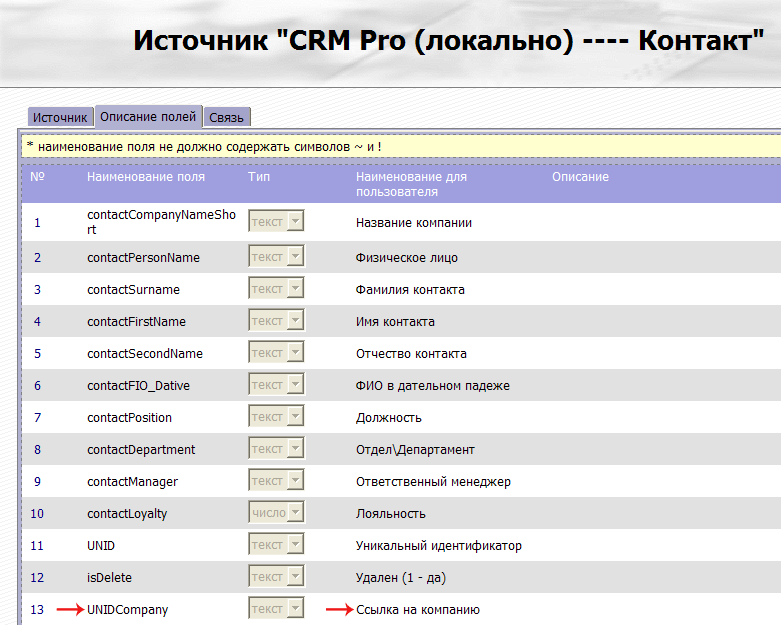
Task: Click the Тип column header
Action: click(259, 177)
